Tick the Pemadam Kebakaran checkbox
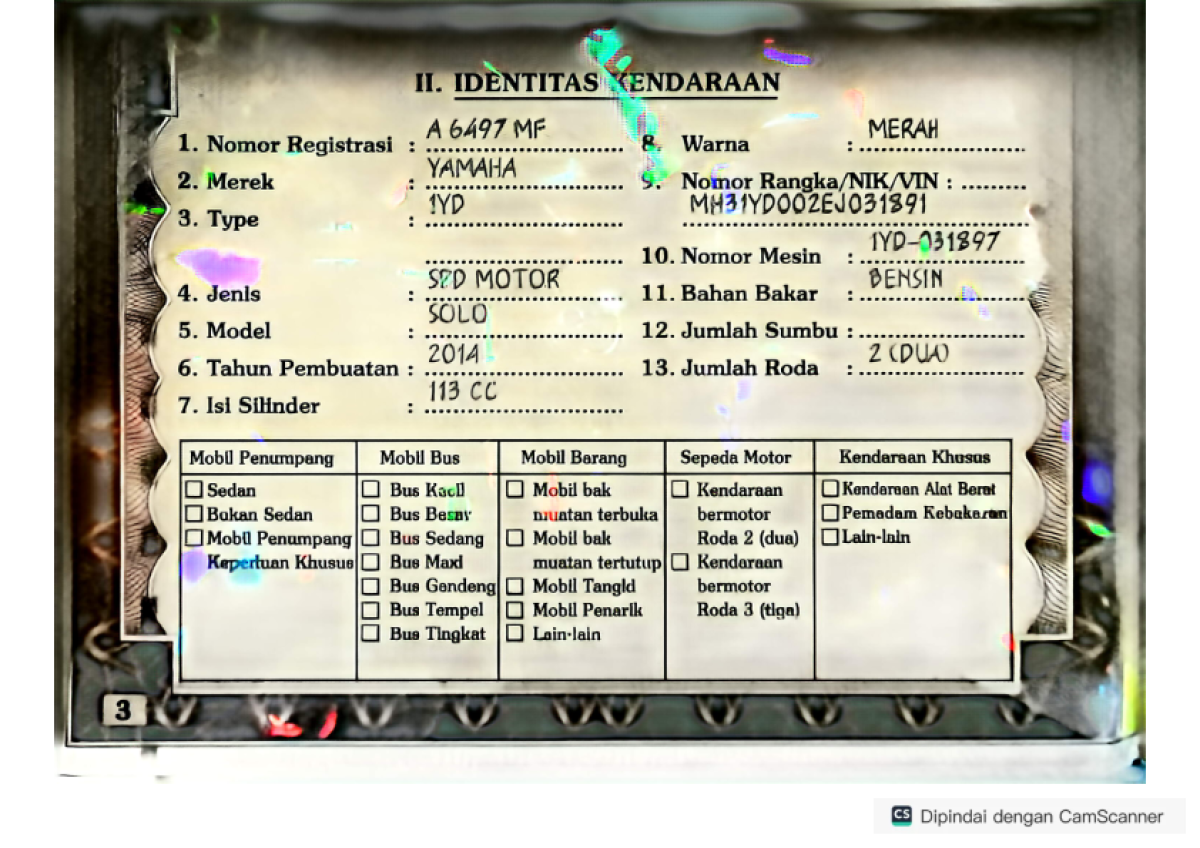Screen dimensions: 1200x848 (x=830, y=513)
